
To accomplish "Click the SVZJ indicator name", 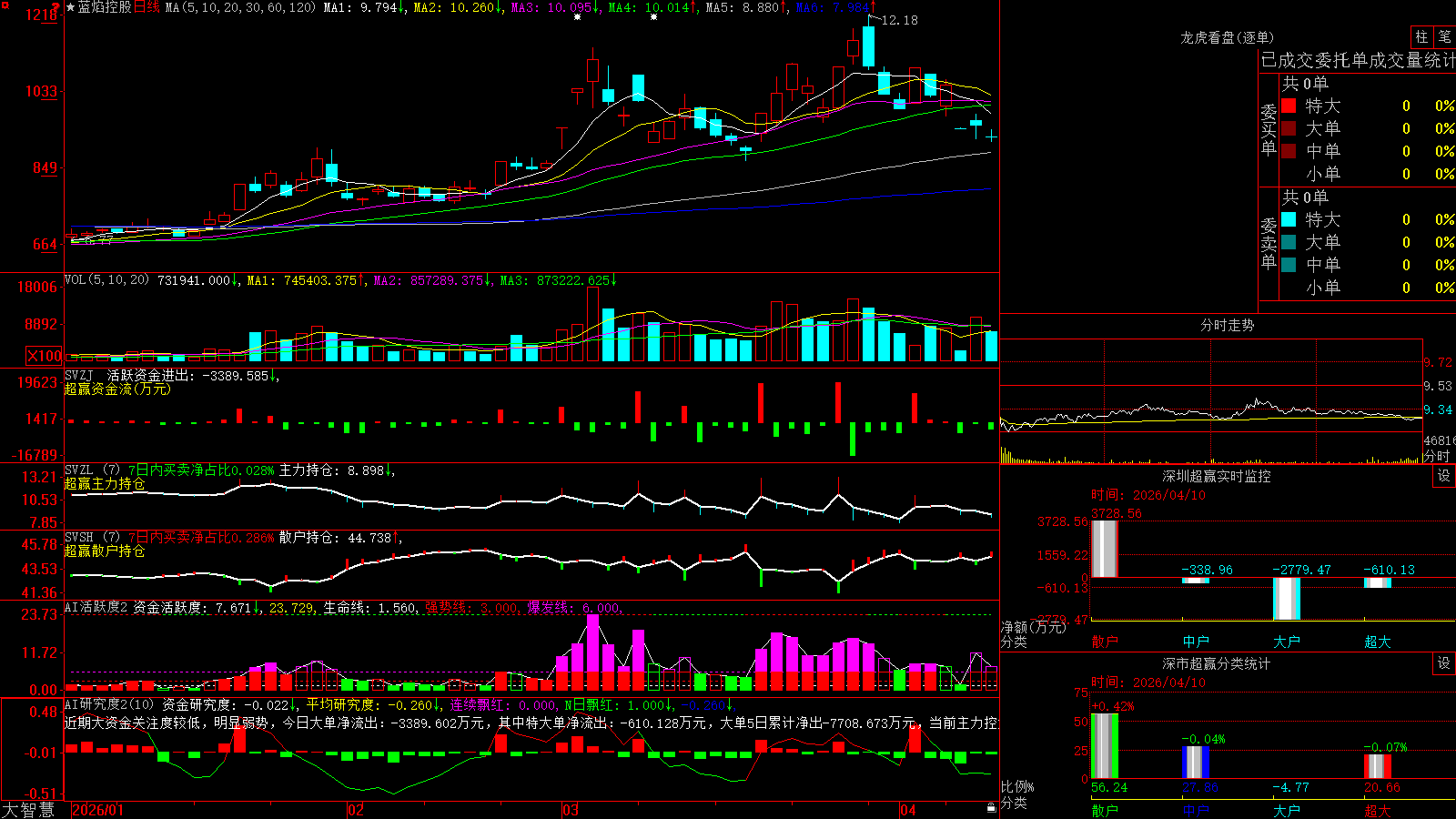I will tap(79, 375).
